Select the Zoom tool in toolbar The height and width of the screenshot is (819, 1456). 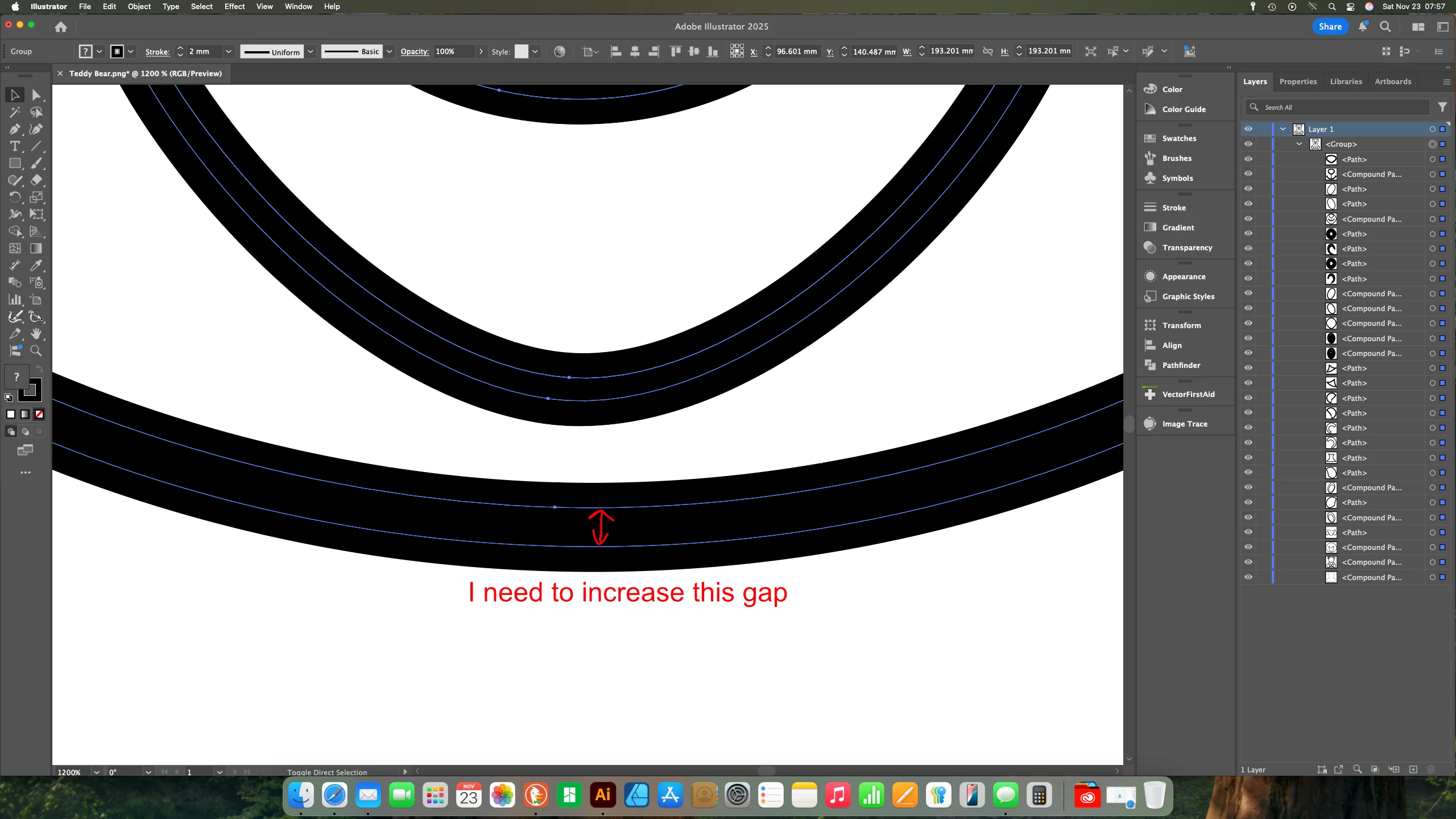[36, 351]
